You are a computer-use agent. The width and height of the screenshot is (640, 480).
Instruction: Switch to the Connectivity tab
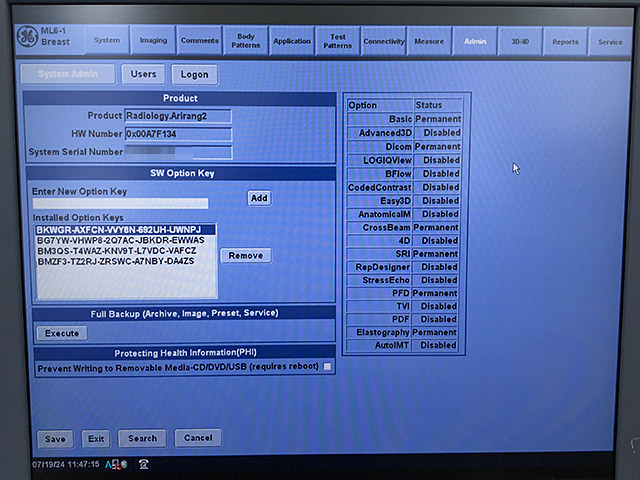pyautogui.click(x=384, y=41)
